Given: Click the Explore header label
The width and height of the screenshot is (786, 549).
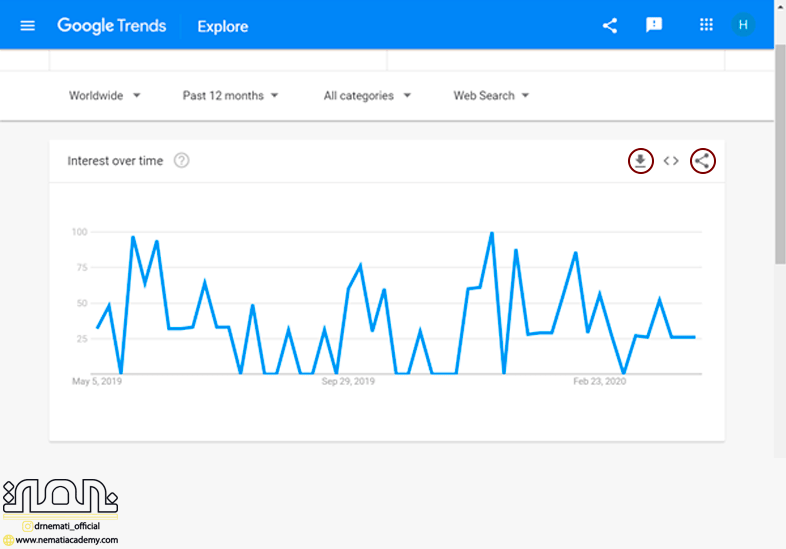Looking at the screenshot, I should click(x=222, y=26).
